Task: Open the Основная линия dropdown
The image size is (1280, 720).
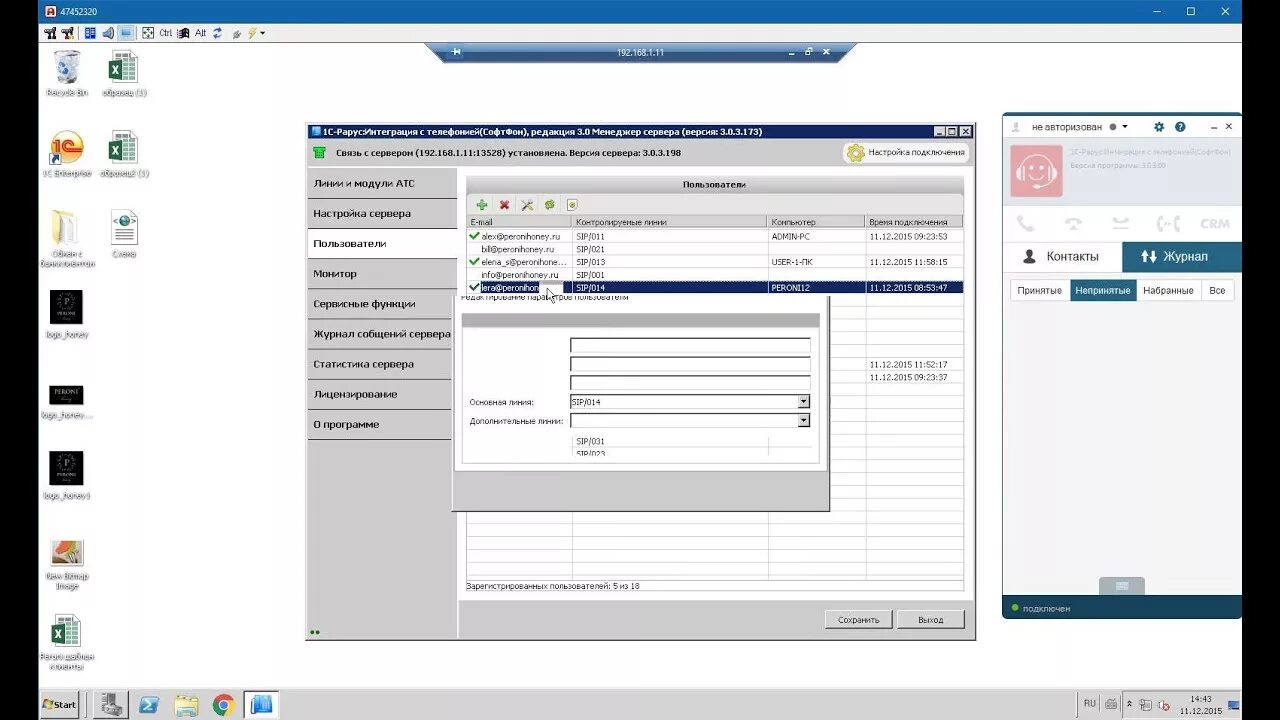Action: click(803, 402)
